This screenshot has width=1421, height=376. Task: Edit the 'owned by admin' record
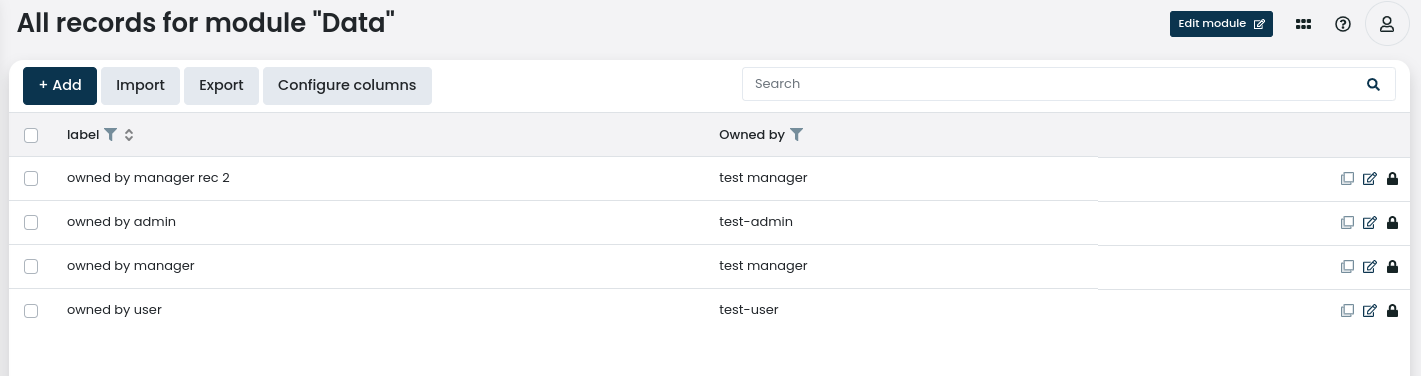[1370, 223]
